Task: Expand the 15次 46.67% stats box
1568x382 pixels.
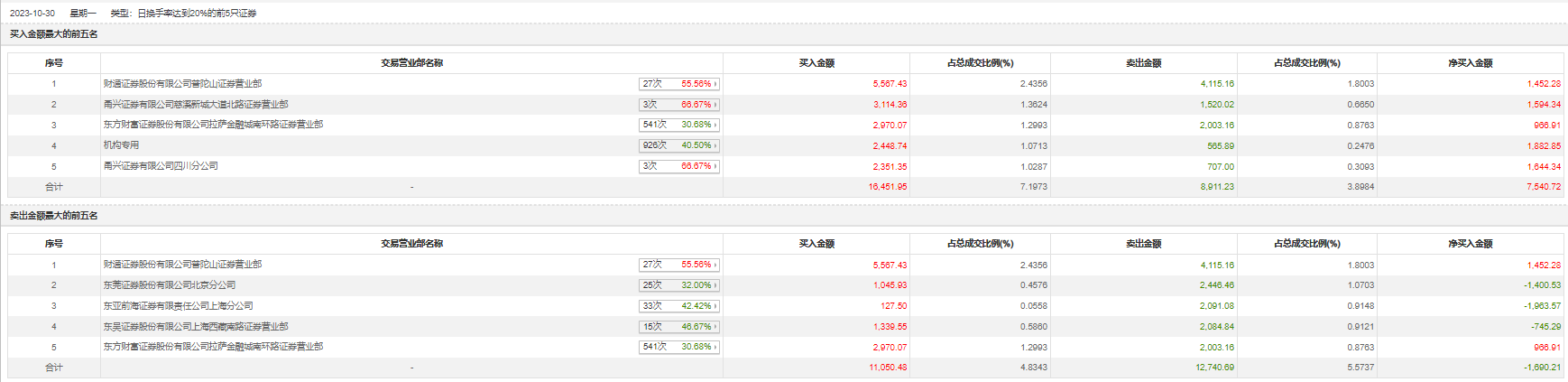Action: pyautogui.click(x=679, y=327)
